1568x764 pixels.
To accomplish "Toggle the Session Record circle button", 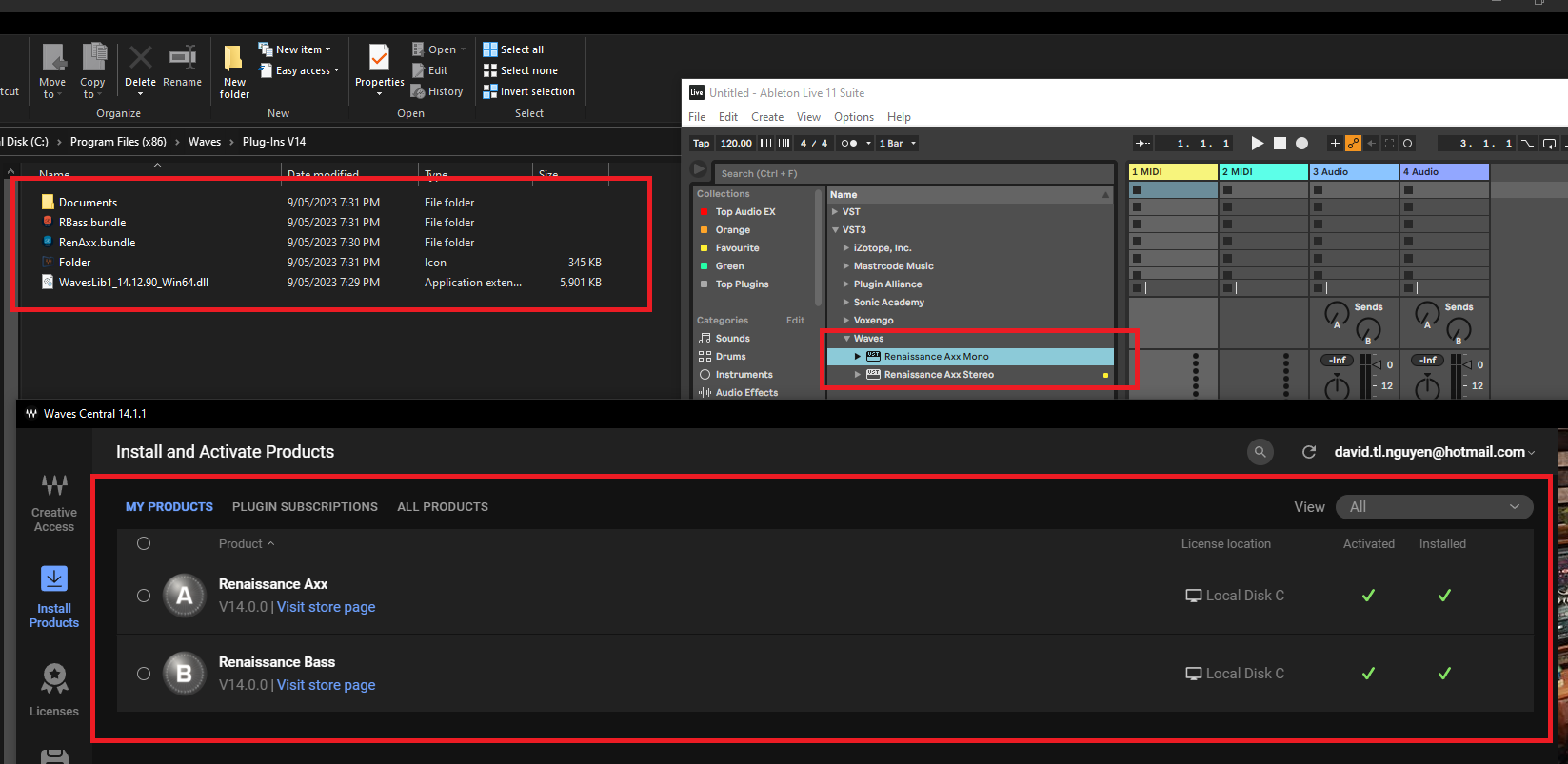I will click(x=1408, y=144).
